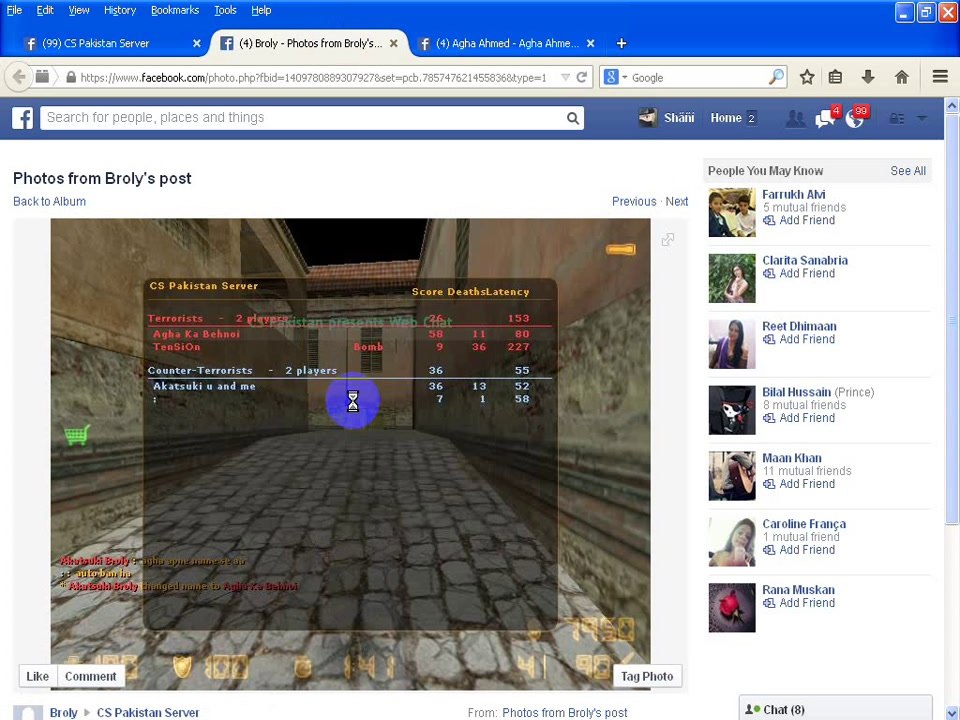Bookmark this page with the star icon
The width and height of the screenshot is (960, 720).
click(x=807, y=77)
